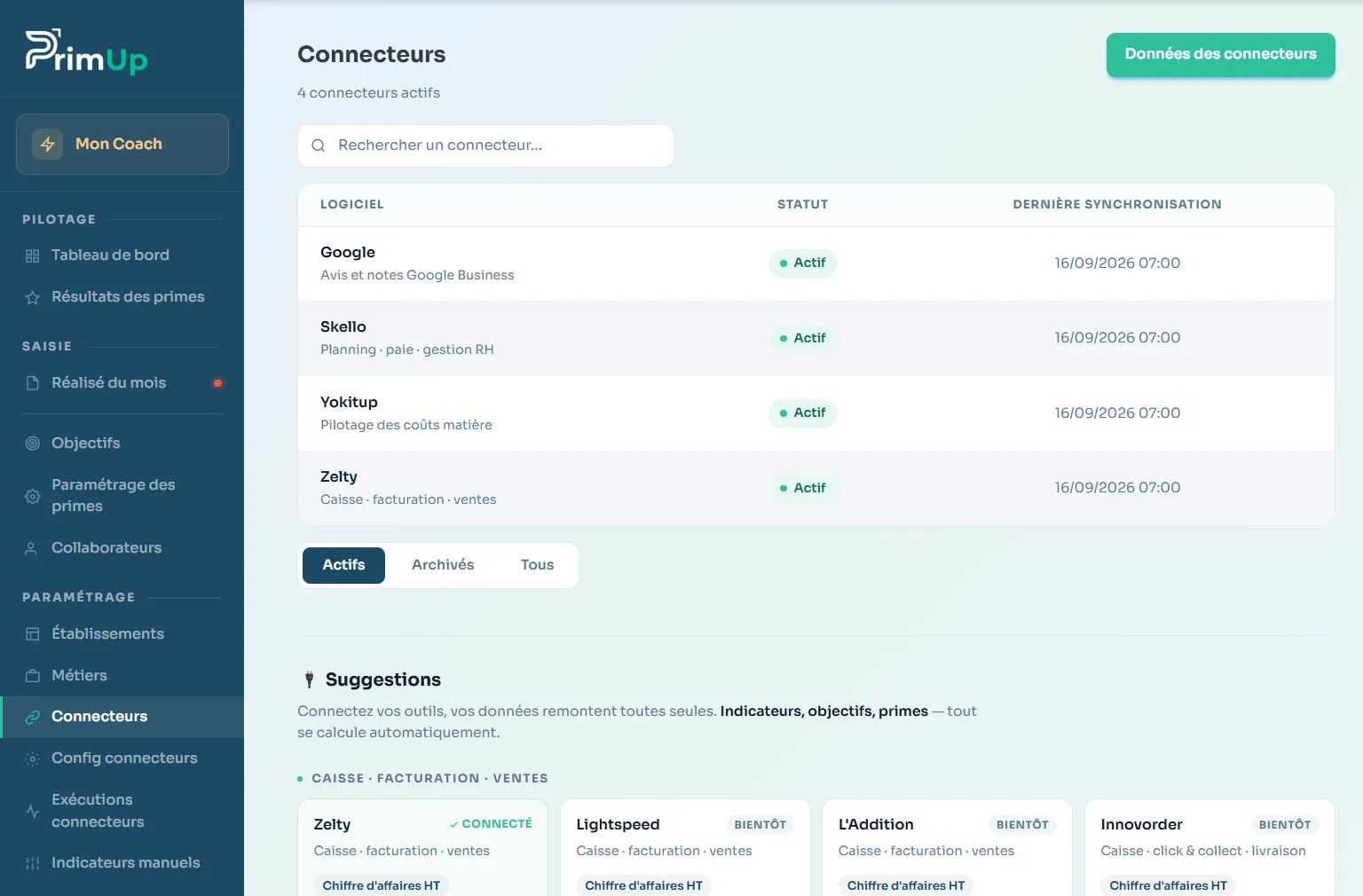This screenshot has height=896, width=1363.
Task: Click the Métiers briefcase icon
Action: (33, 676)
